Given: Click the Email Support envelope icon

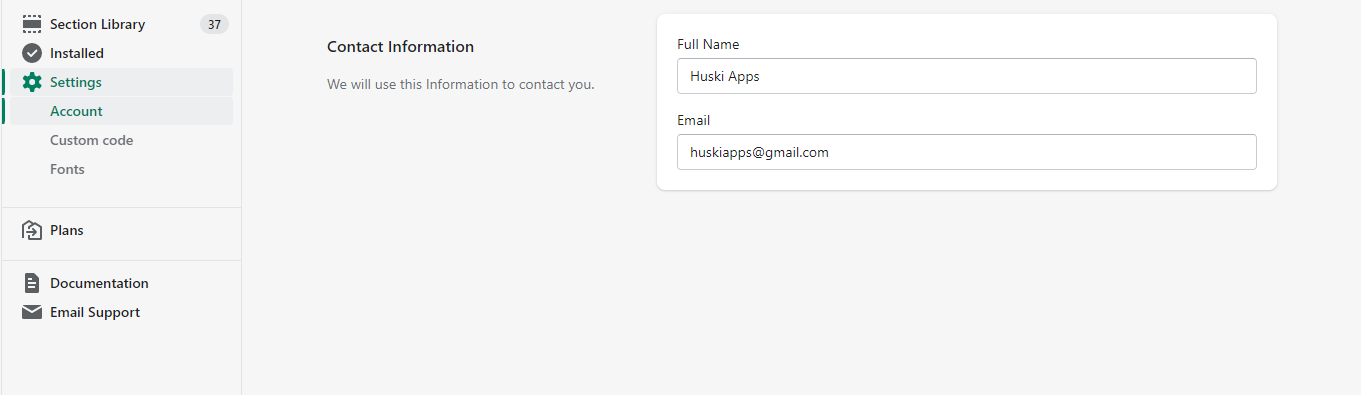Looking at the screenshot, I should click(x=32, y=312).
